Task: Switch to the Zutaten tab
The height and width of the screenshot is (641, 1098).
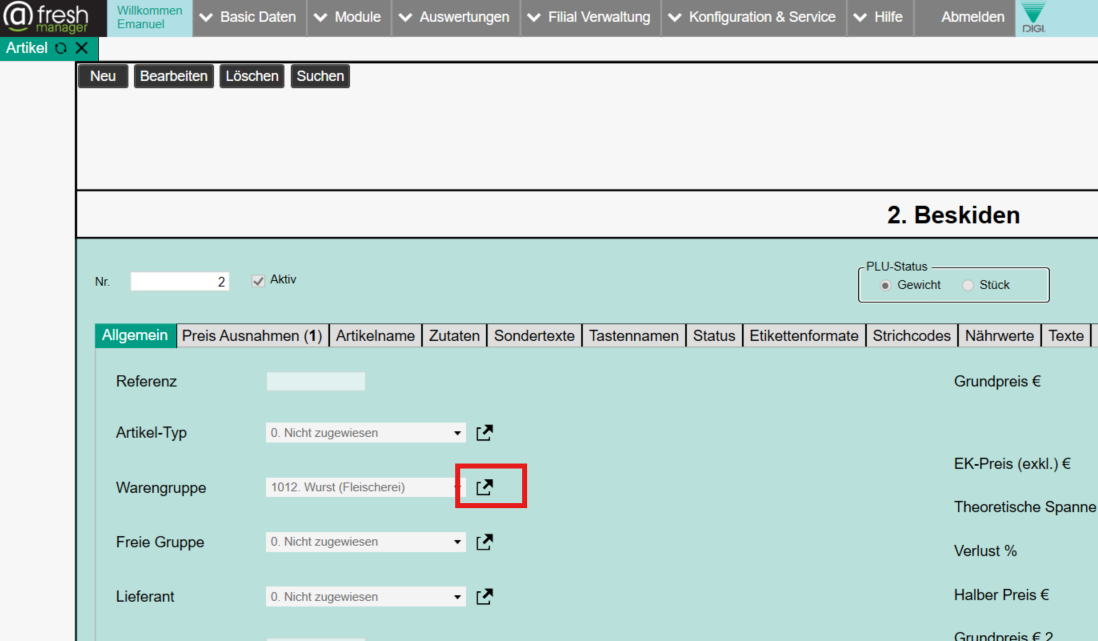Action: click(x=454, y=336)
